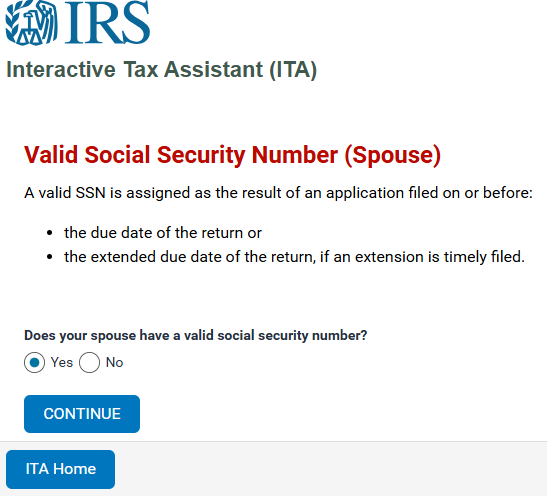Click the word '(Spouse)' in the red heading
Image resolution: width=547 pixels, height=496 pixels.
click(x=393, y=155)
